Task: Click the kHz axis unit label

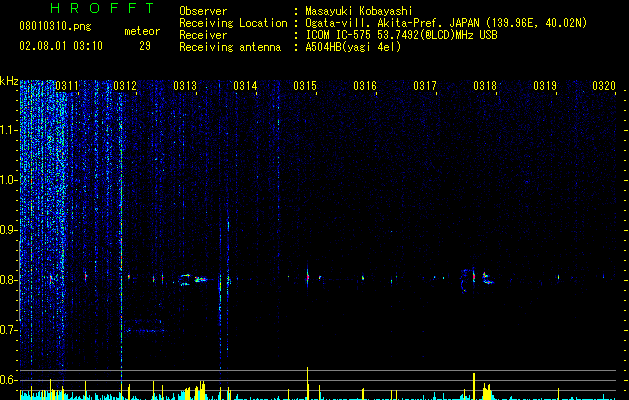Action: 9,81
